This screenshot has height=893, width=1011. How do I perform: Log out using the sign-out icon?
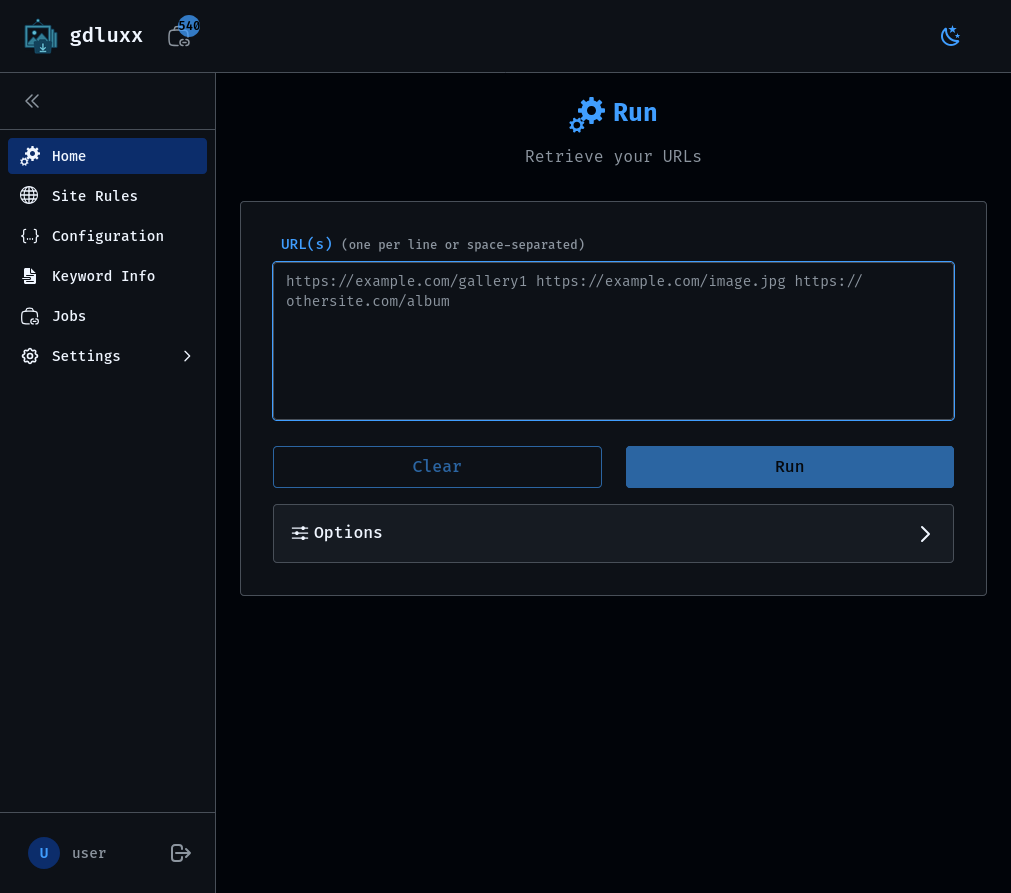(180, 853)
